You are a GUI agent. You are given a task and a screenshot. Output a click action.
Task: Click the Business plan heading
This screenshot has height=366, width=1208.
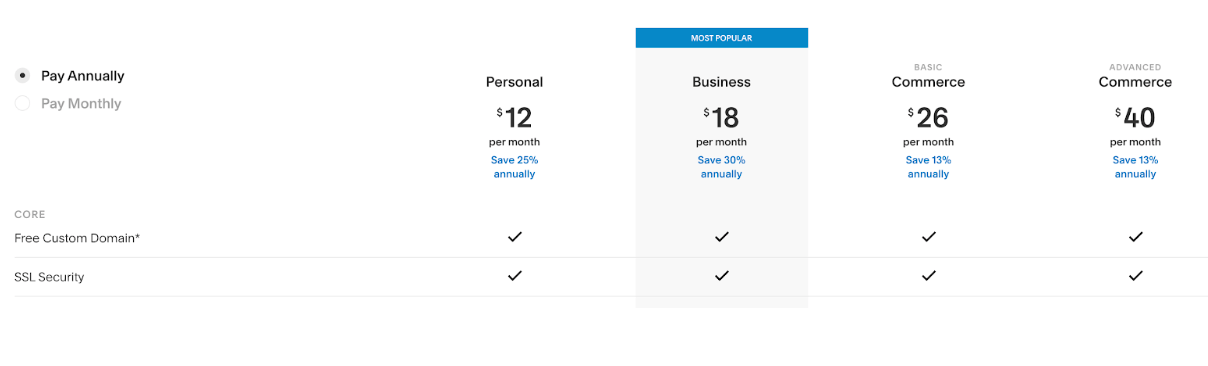721,82
